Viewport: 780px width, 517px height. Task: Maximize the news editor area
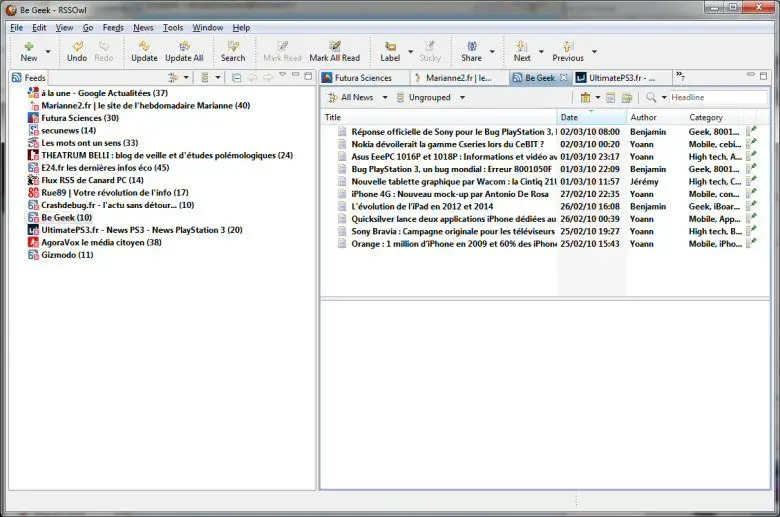click(764, 76)
